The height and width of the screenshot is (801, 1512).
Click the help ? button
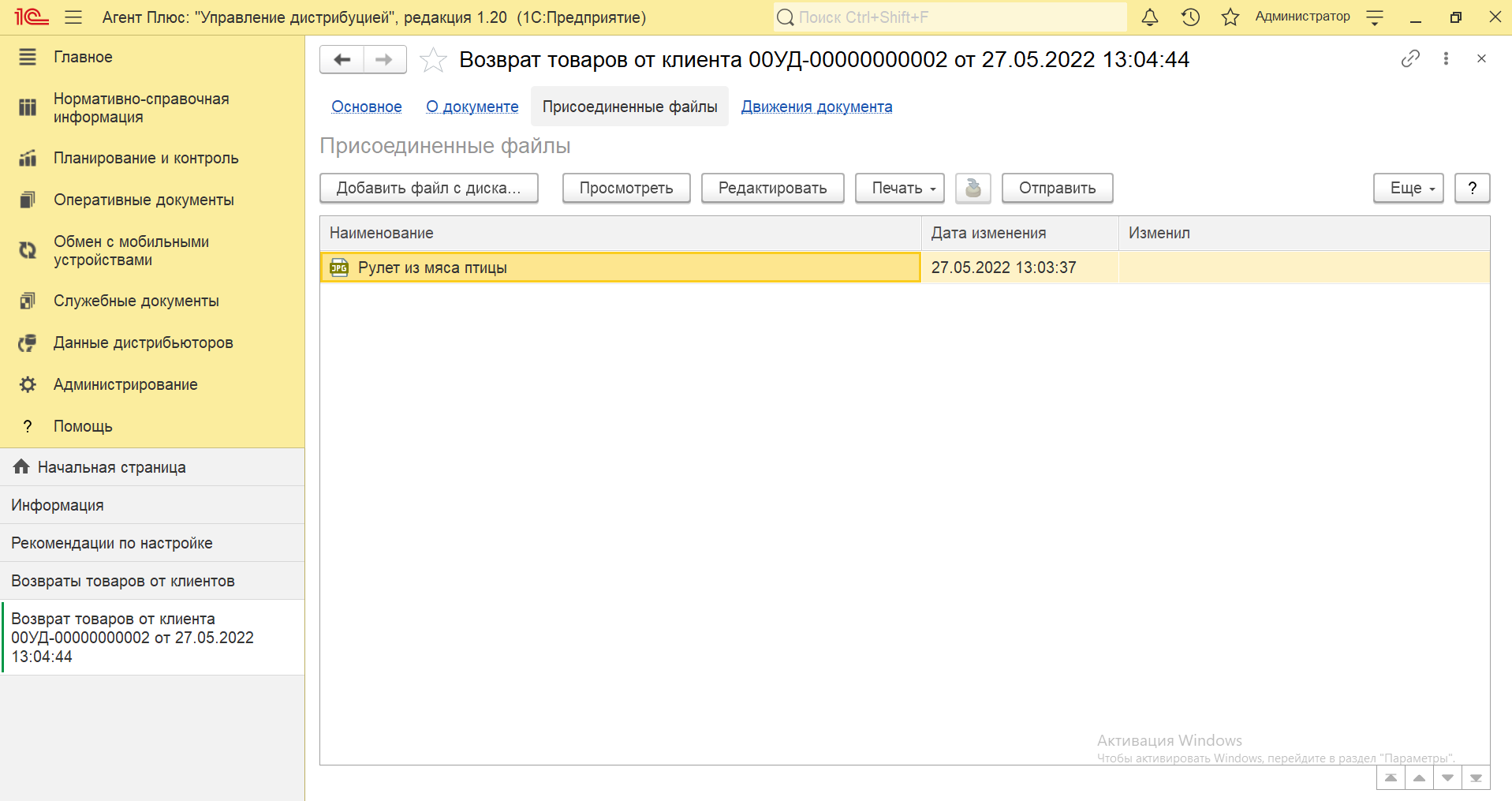click(x=1473, y=188)
